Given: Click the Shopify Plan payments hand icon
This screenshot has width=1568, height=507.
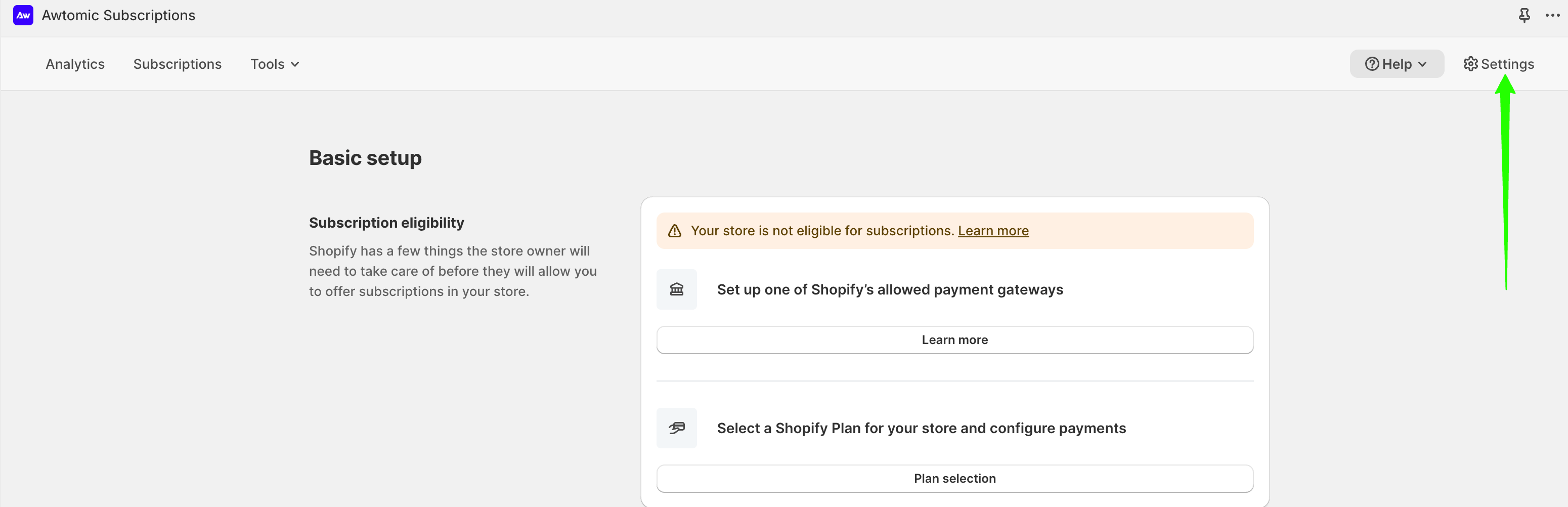Looking at the screenshot, I should pyautogui.click(x=676, y=428).
